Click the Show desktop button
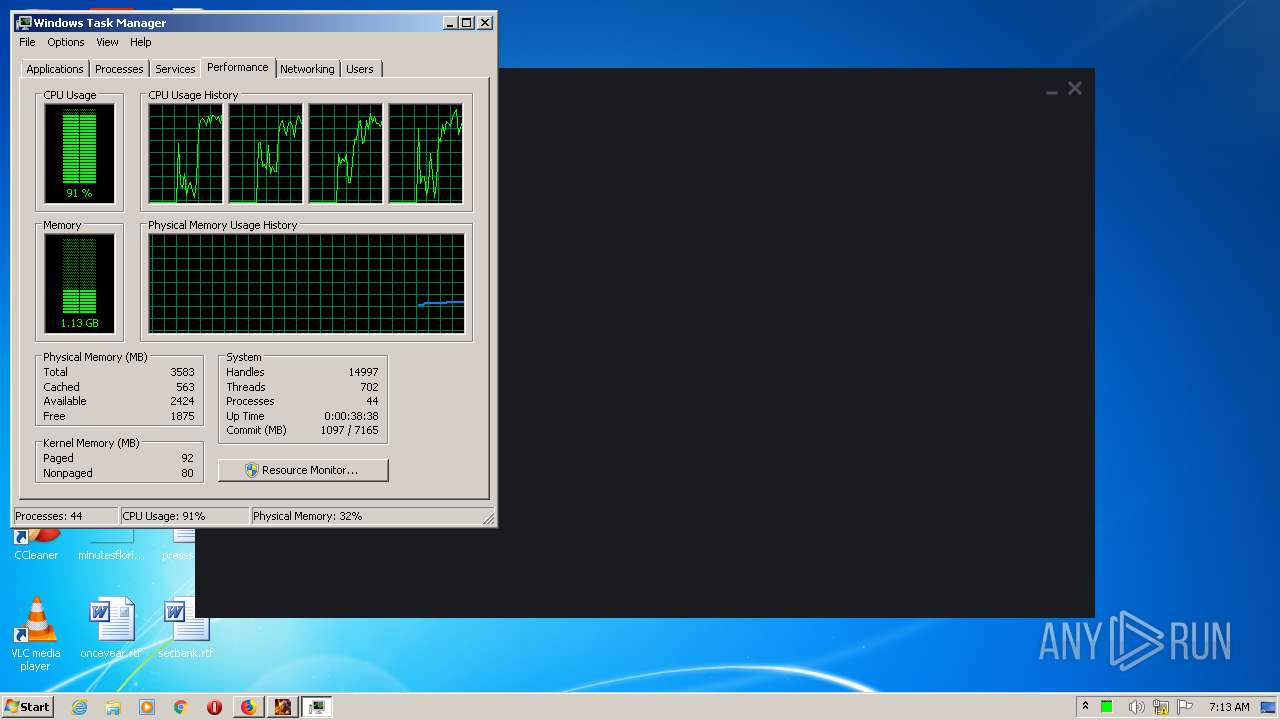The width and height of the screenshot is (1280, 720). [x=1268, y=707]
